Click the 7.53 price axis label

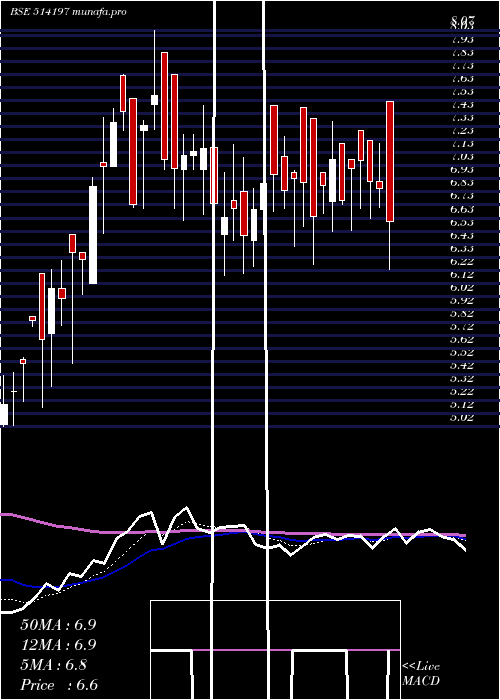pos(462,92)
